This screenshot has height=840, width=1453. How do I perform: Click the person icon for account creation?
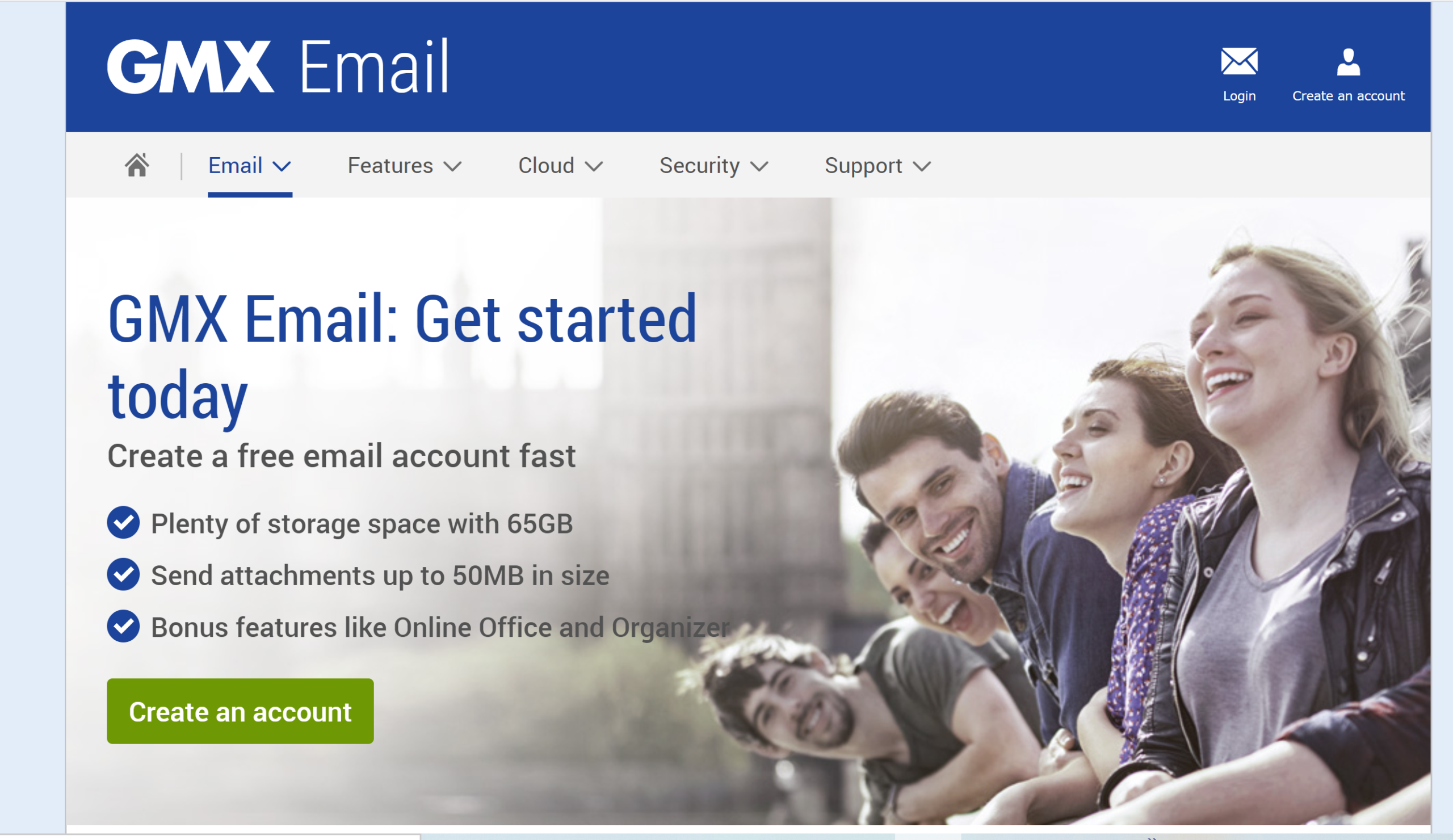(x=1348, y=62)
